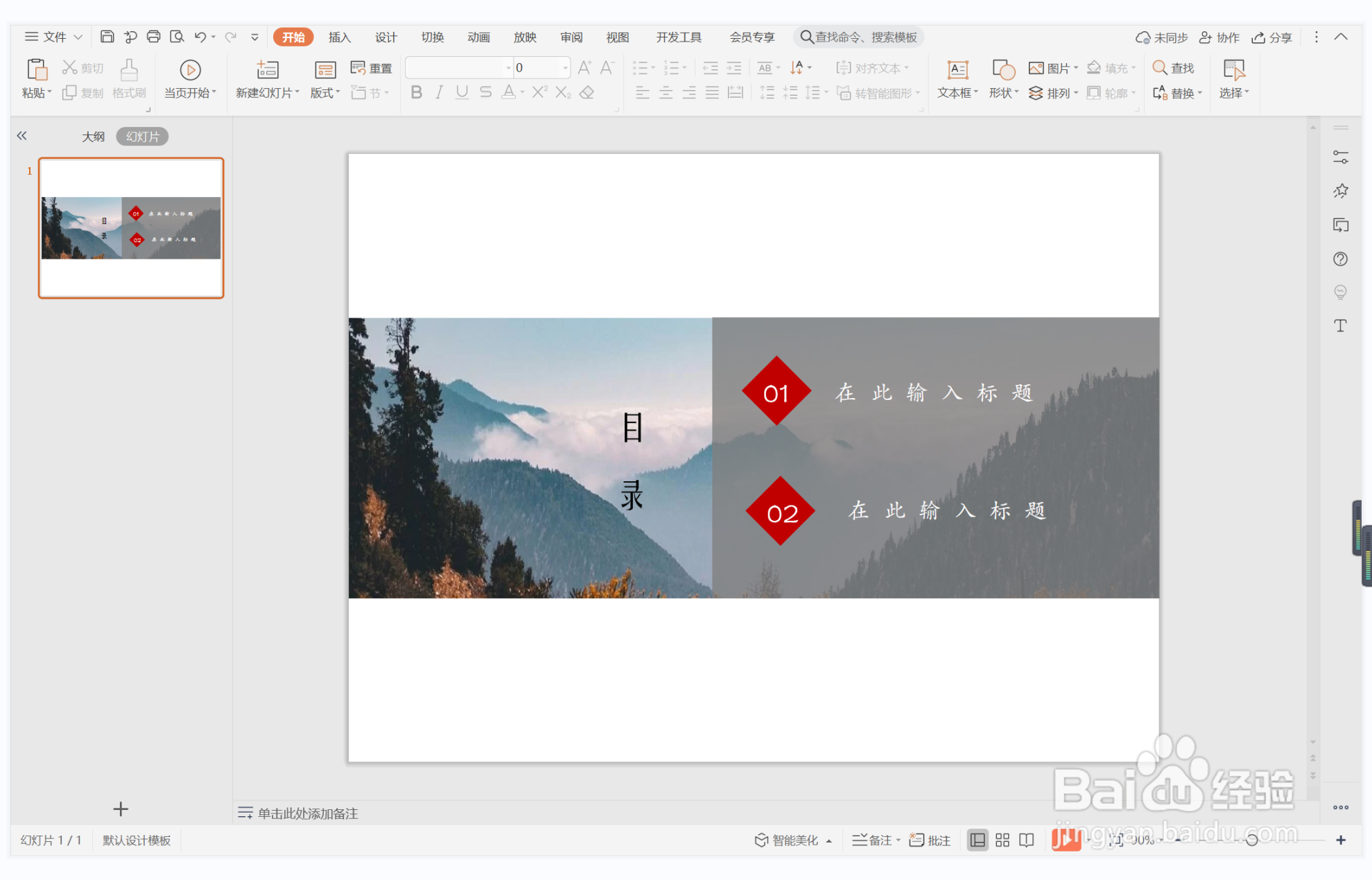Click the lightbulb icon in right sidebar
The image size is (1372, 880).
[x=1340, y=292]
